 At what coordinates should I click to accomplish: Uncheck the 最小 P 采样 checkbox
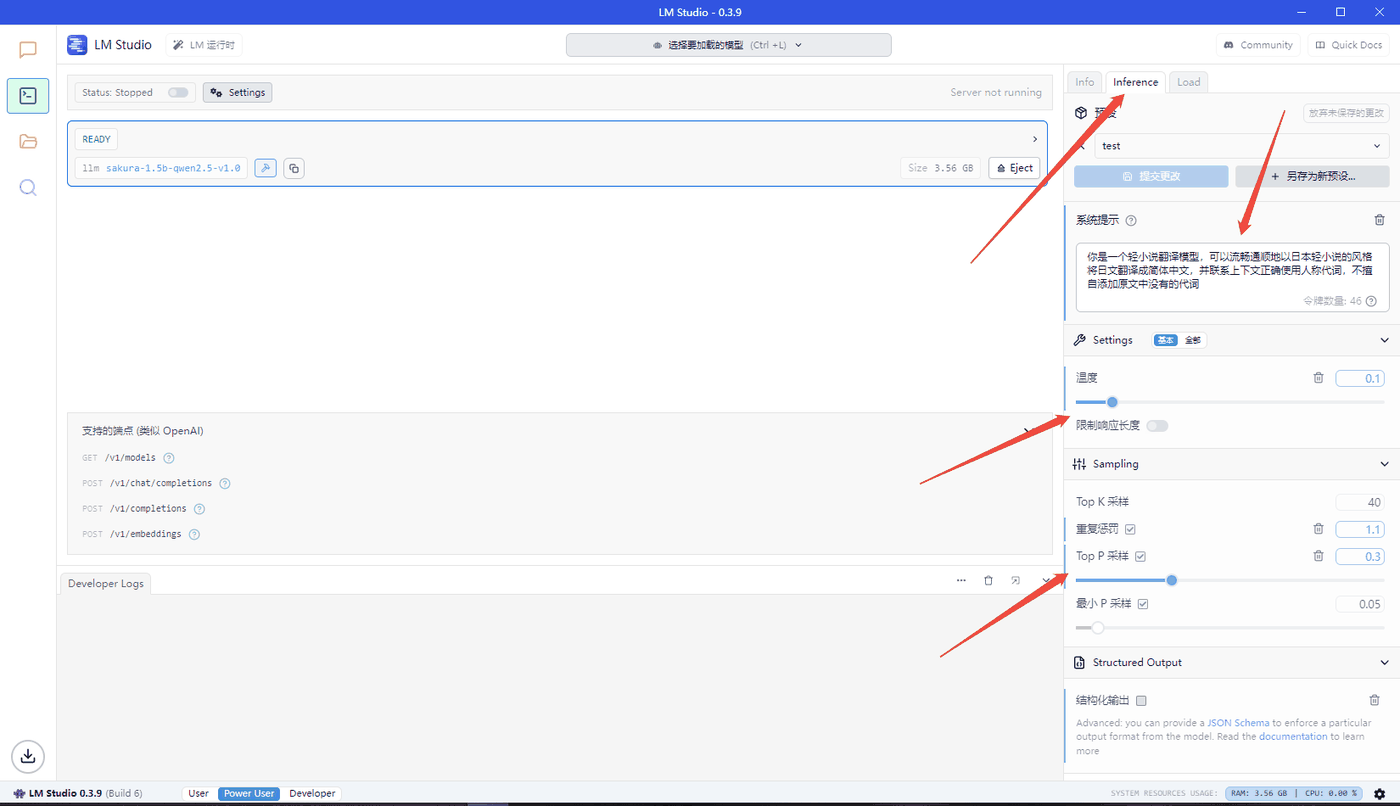coord(1143,604)
